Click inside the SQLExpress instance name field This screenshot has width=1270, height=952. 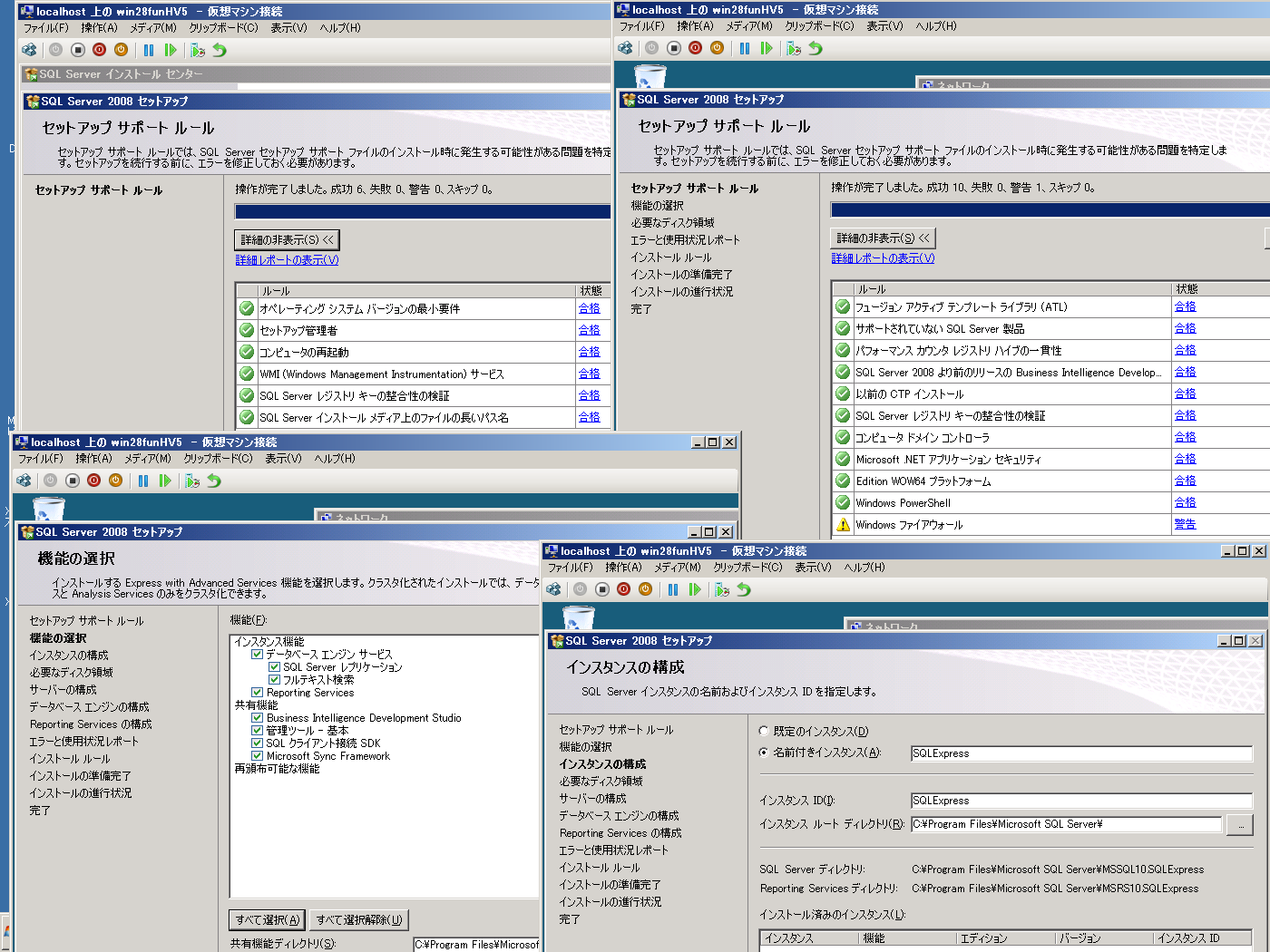(x=1079, y=753)
